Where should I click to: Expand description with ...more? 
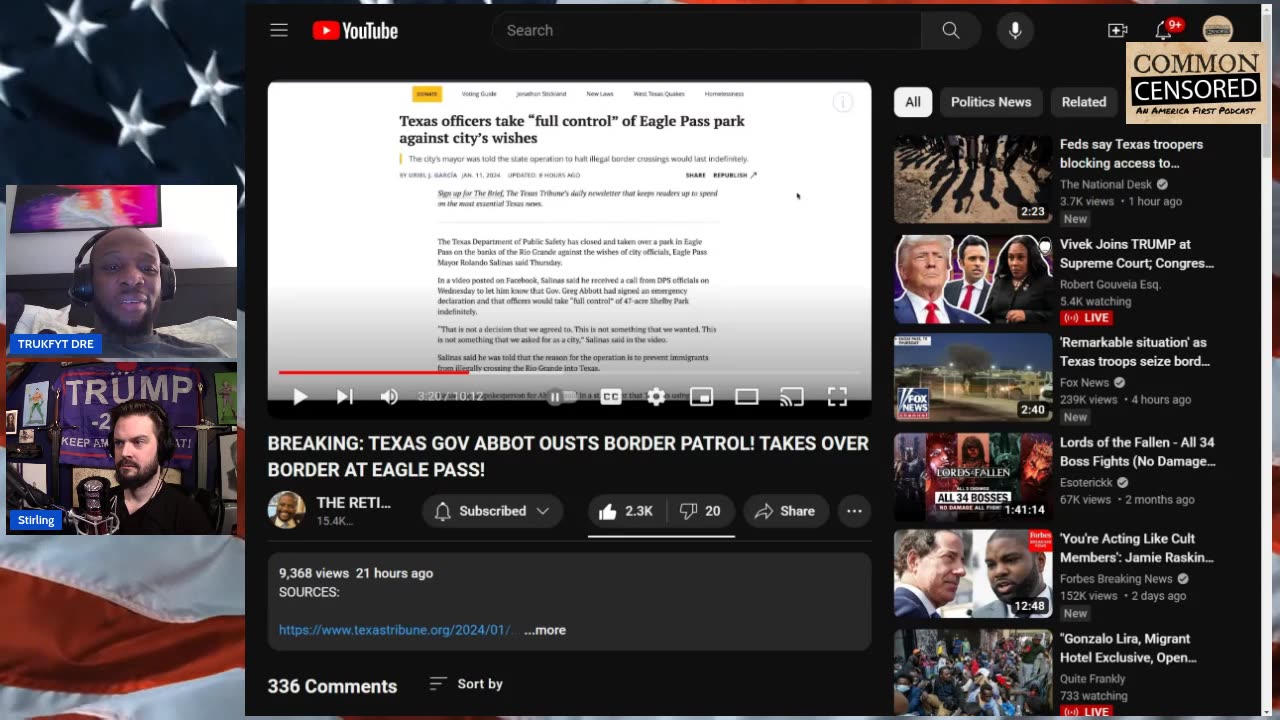[x=545, y=630]
